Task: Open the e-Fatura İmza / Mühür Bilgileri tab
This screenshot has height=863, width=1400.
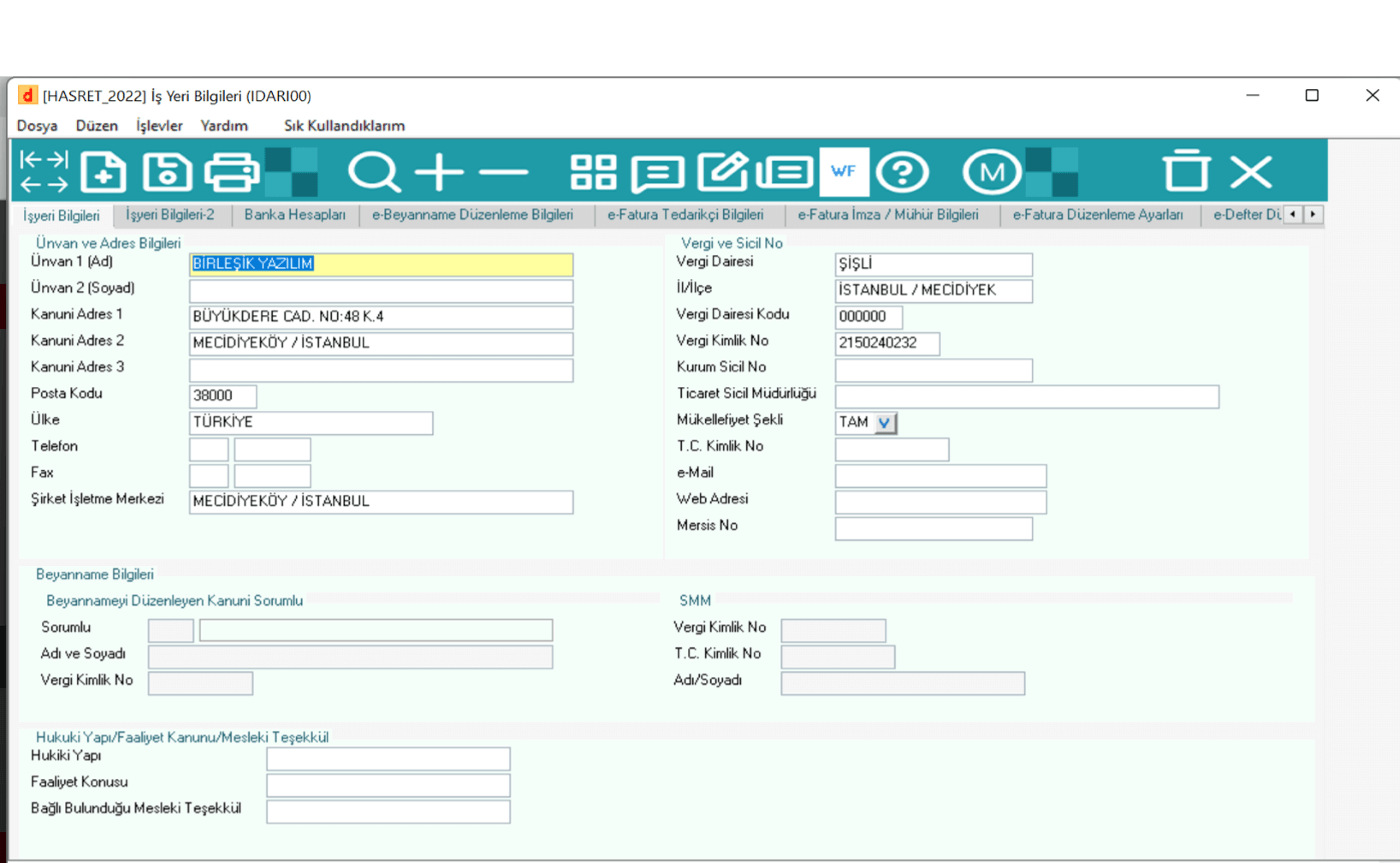Action: pos(887,215)
